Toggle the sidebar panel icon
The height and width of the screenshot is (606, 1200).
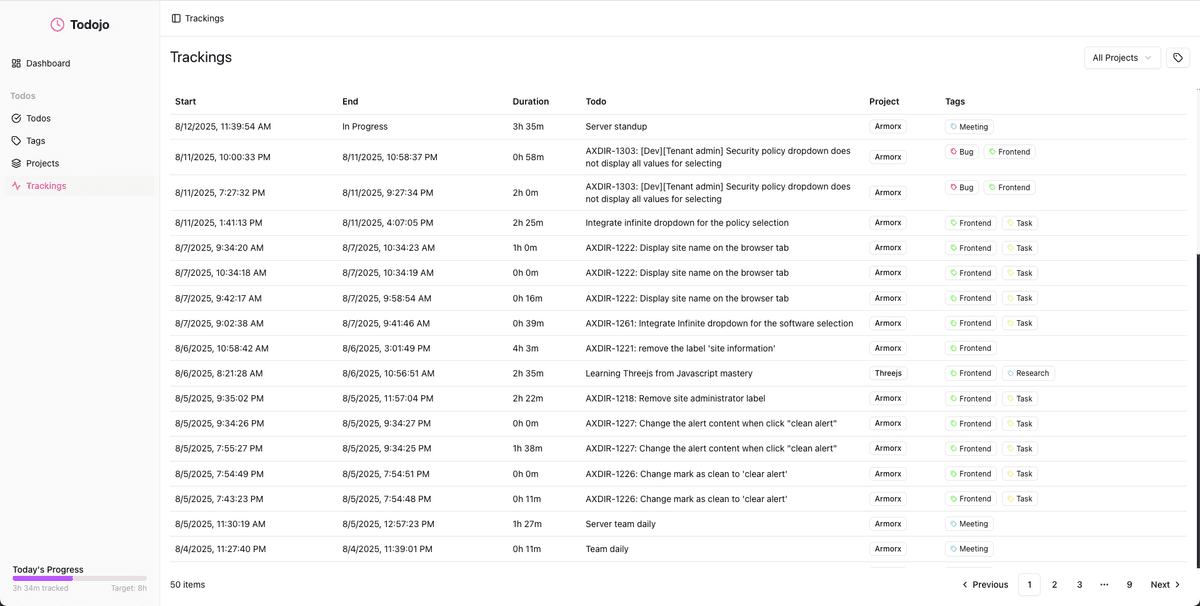pos(176,18)
